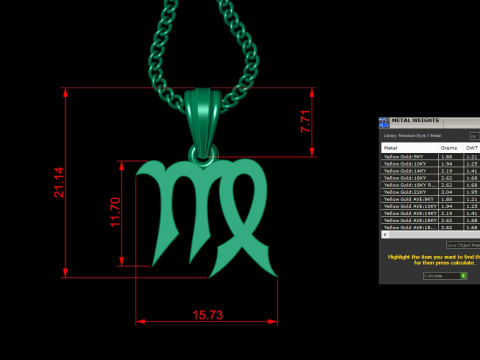This screenshot has width=480, height=360.
Task: Open the library unit dropdown
Action: pyautogui.click(x=474, y=136)
